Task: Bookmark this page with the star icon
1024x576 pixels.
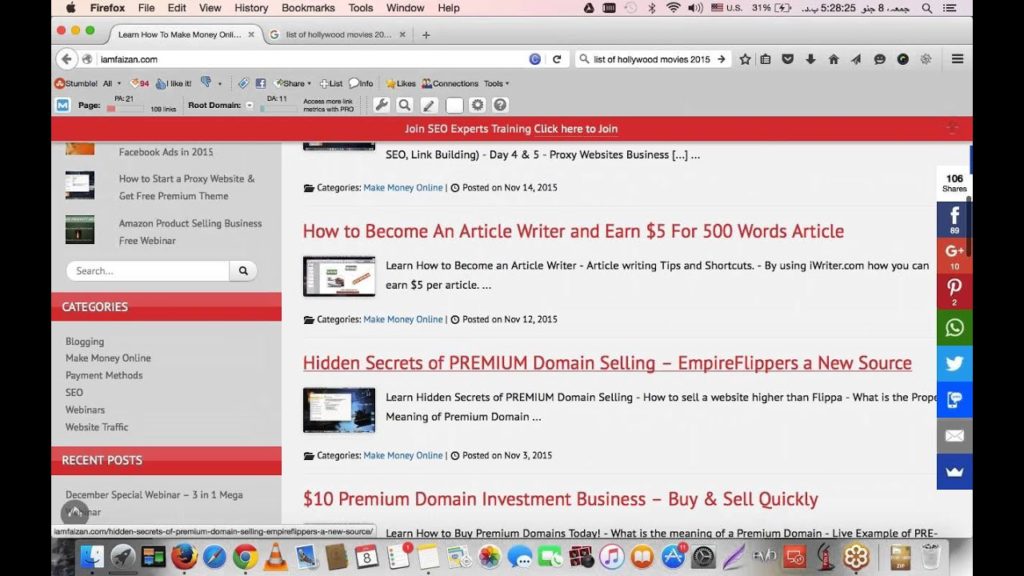Action: tap(745, 59)
